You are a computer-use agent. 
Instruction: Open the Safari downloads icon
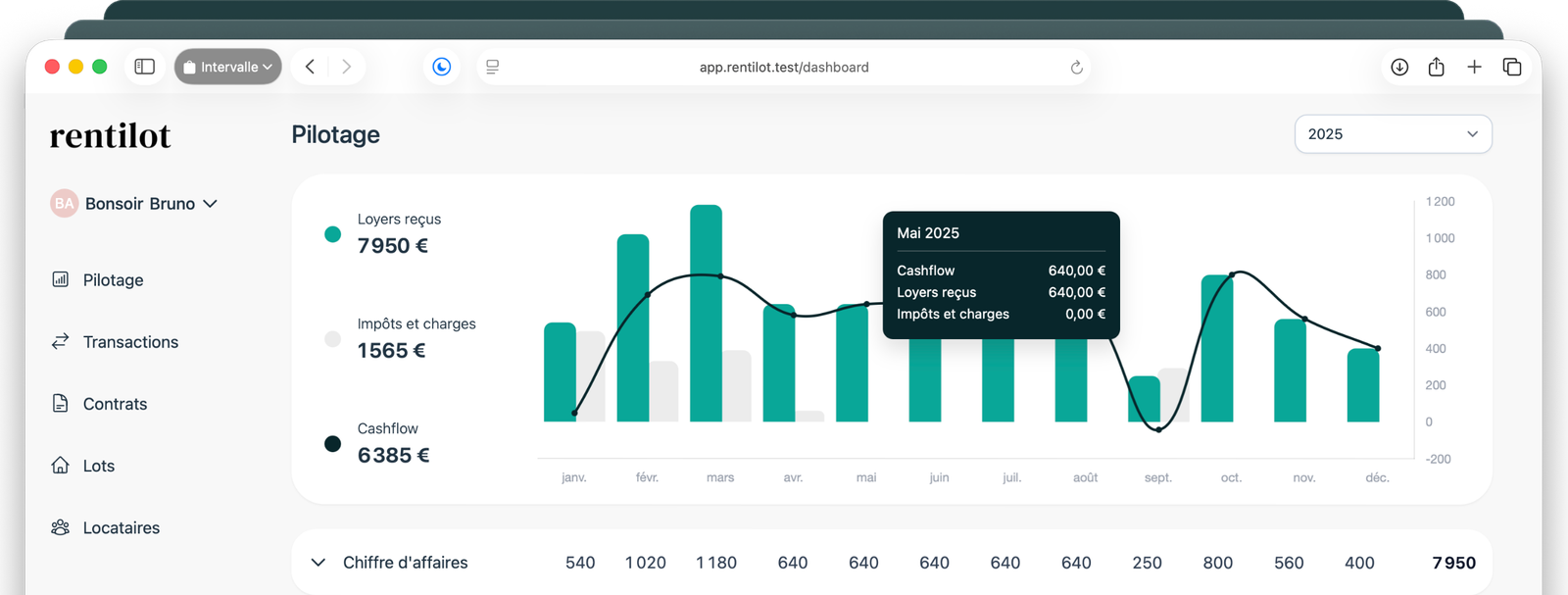[x=1399, y=67]
